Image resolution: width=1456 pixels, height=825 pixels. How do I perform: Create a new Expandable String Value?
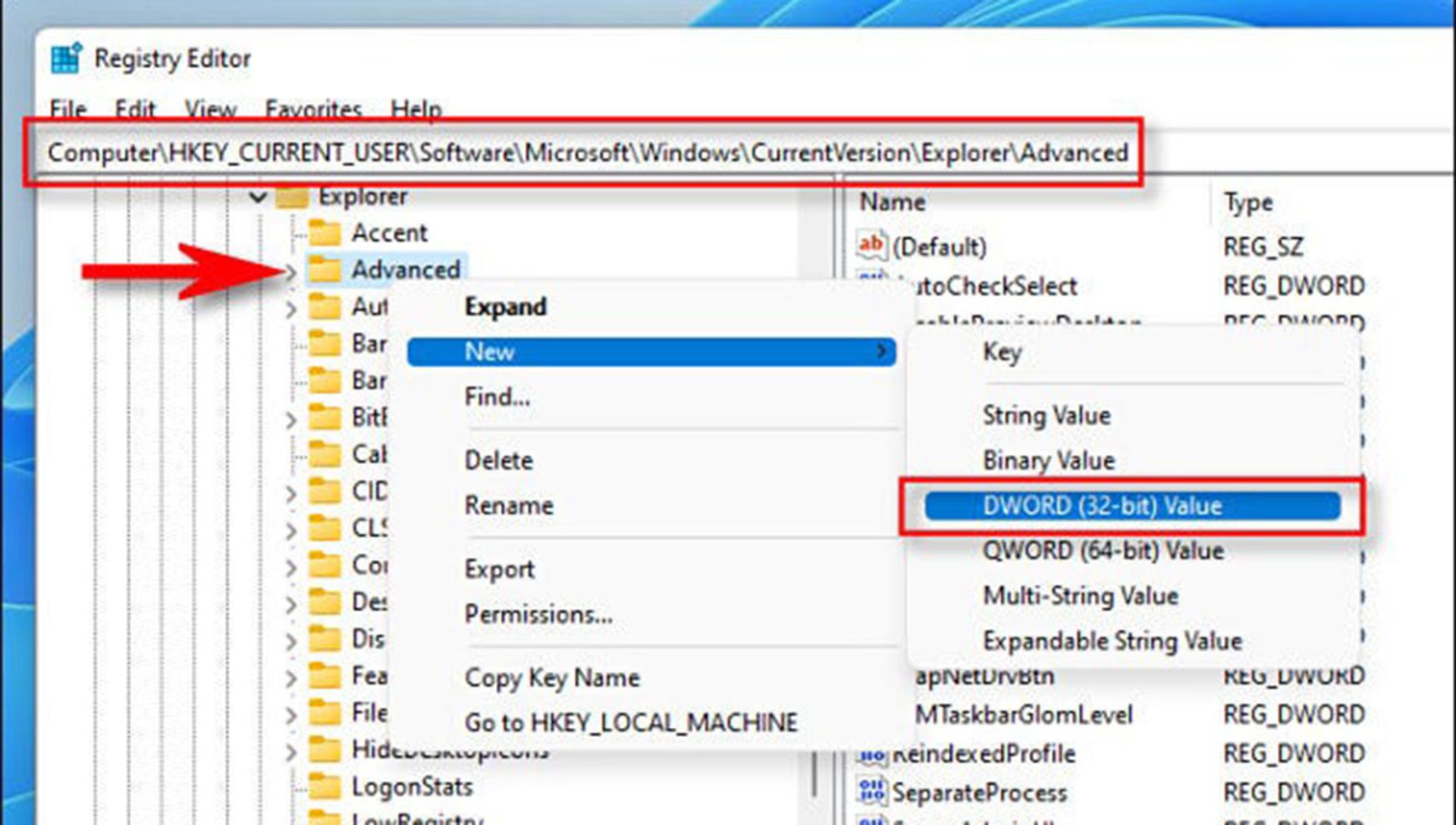[x=1112, y=641]
